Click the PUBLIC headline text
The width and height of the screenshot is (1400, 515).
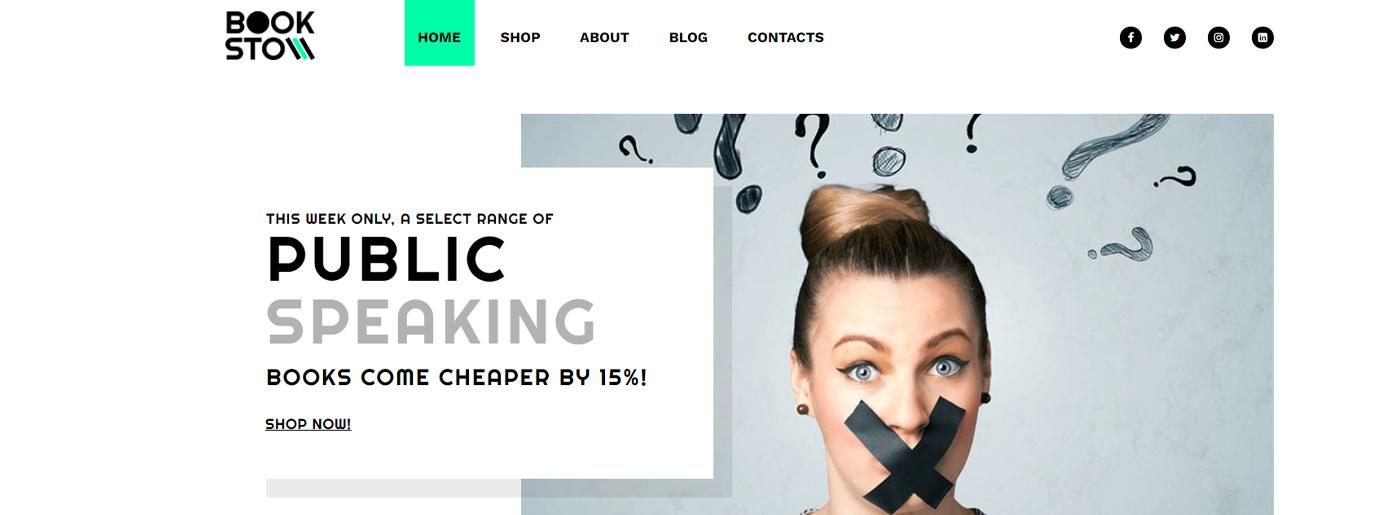[387, 259]
